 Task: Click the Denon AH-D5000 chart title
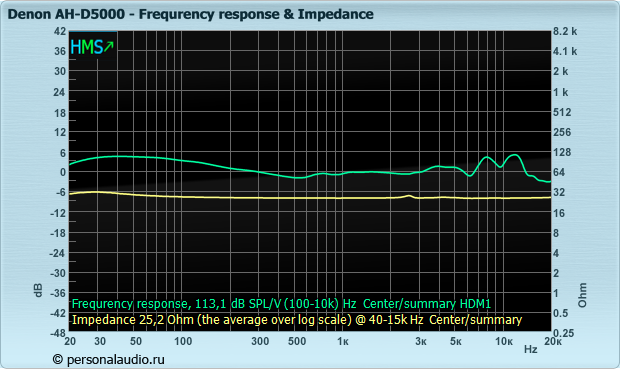click(190, 14)
